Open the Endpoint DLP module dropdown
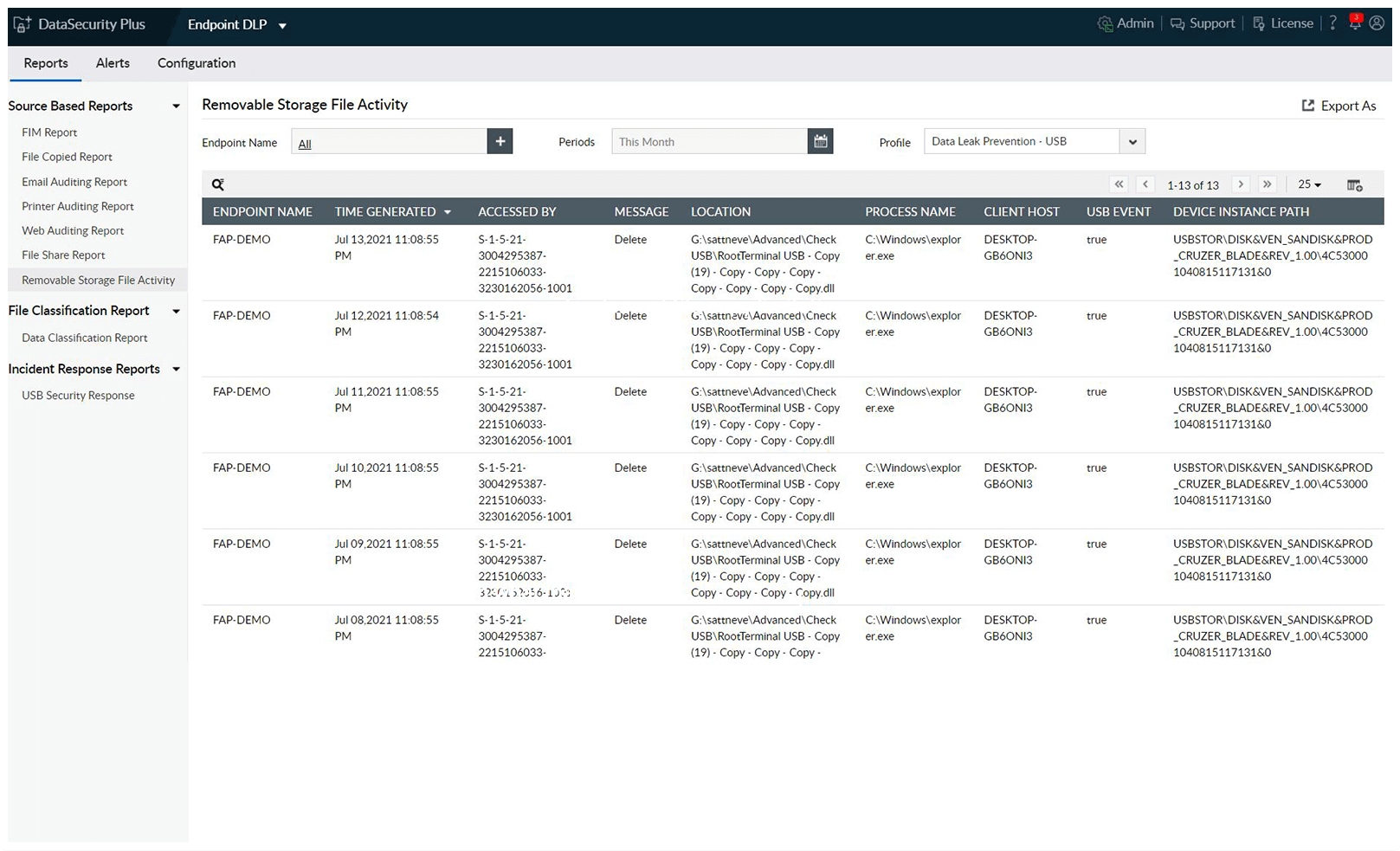Image resolution: width=1400 pixels, height=851 pixels. (236, 25)
